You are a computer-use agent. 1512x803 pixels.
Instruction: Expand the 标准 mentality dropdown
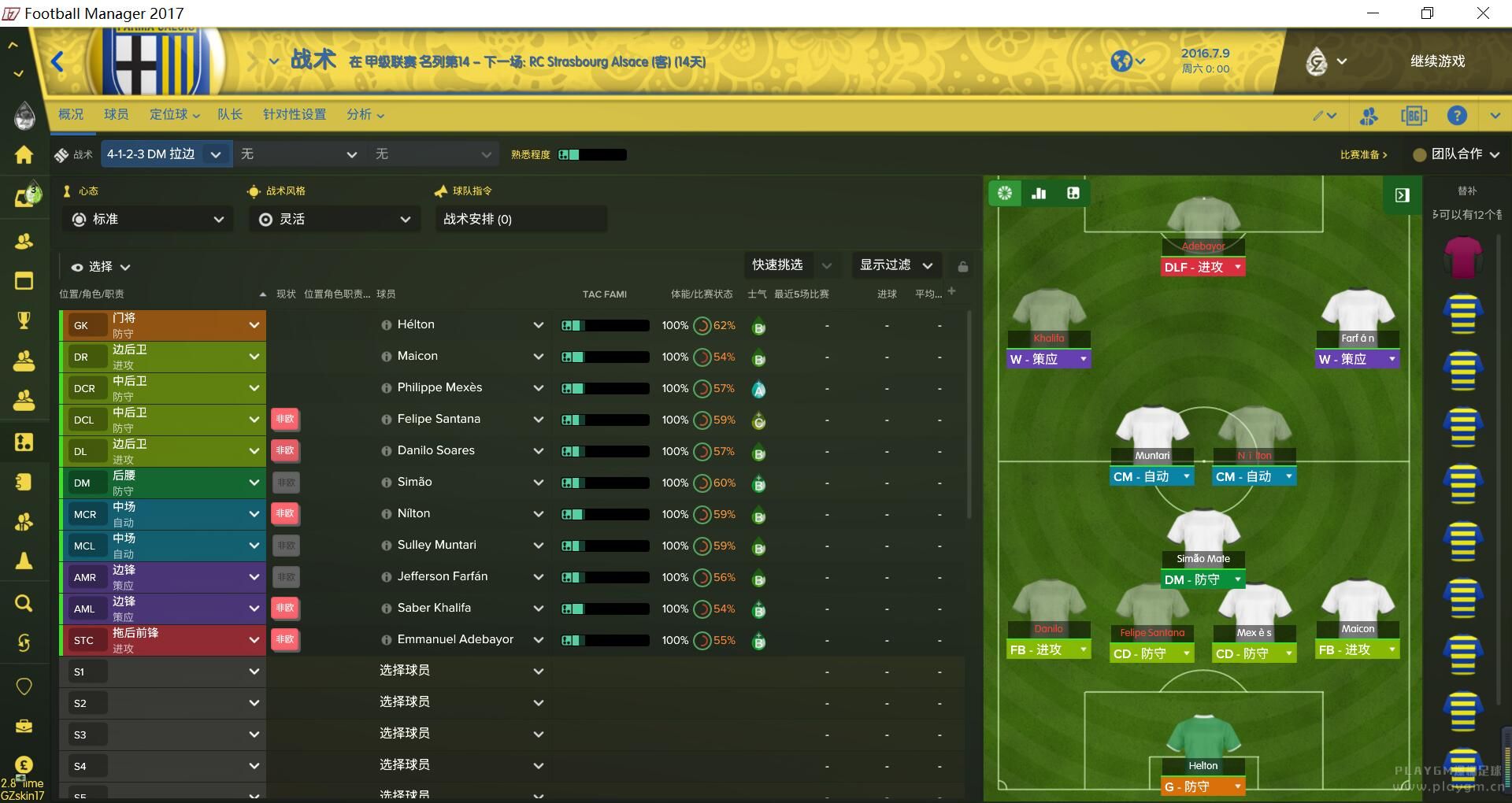[147, 219]
